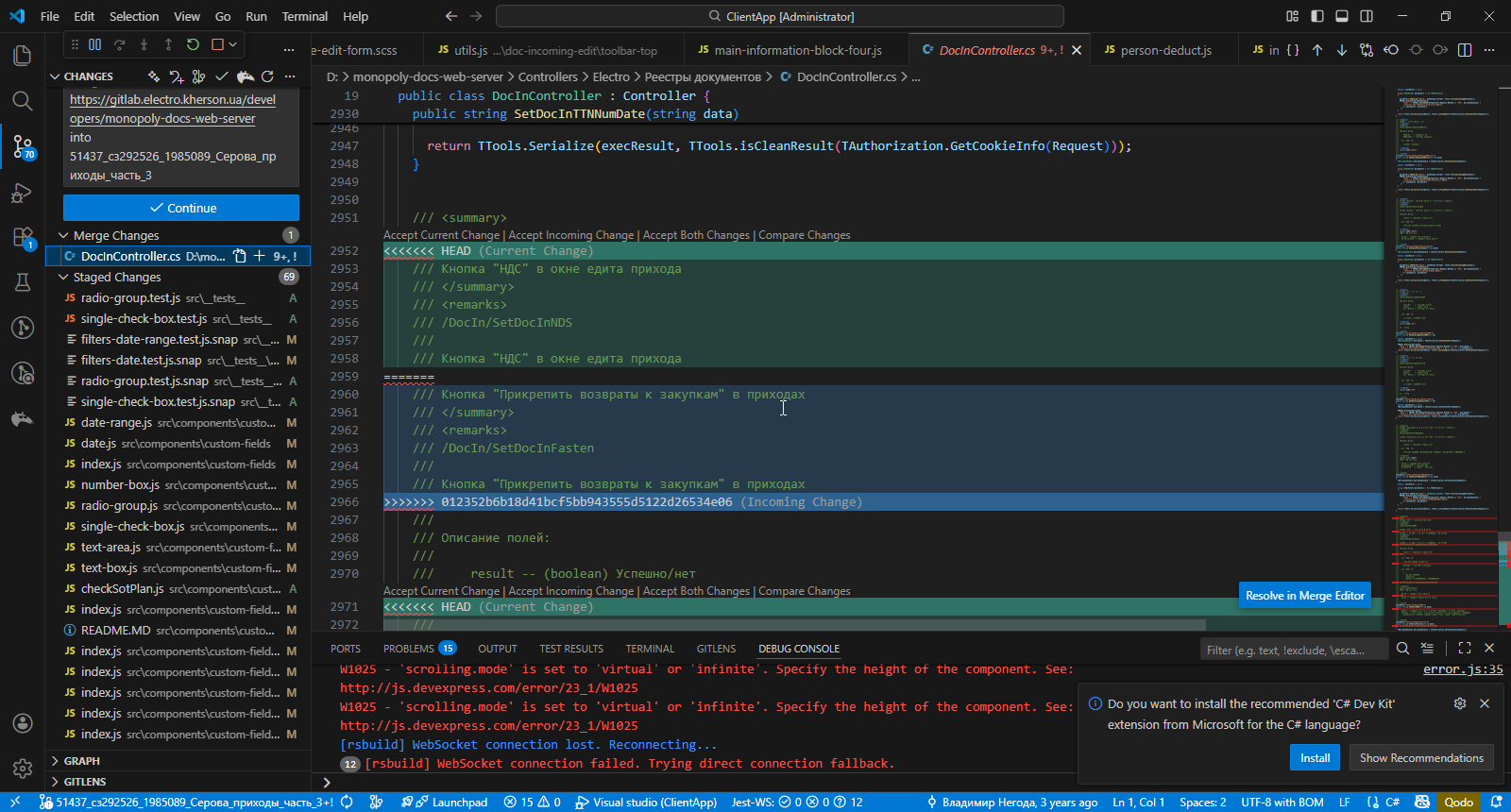Viewport: 1511px width, 812px height.
Task: Pause the debug session from debug toolbar
Action: (x=94, y=44)
